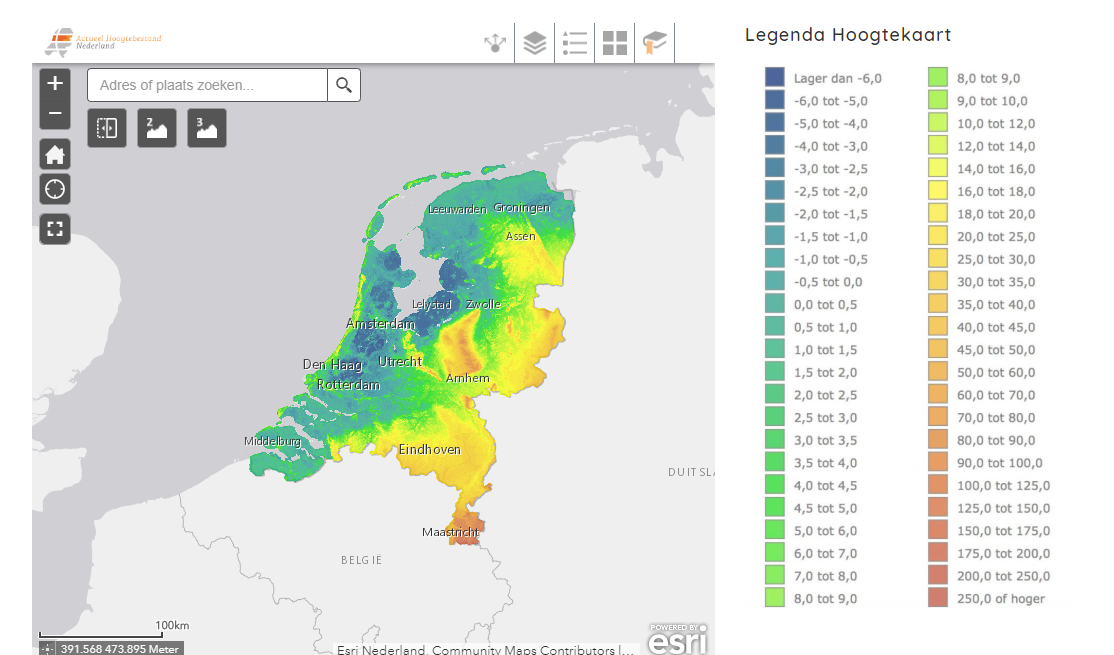Open the graduation cap tutorial widget

coord(655,43)
